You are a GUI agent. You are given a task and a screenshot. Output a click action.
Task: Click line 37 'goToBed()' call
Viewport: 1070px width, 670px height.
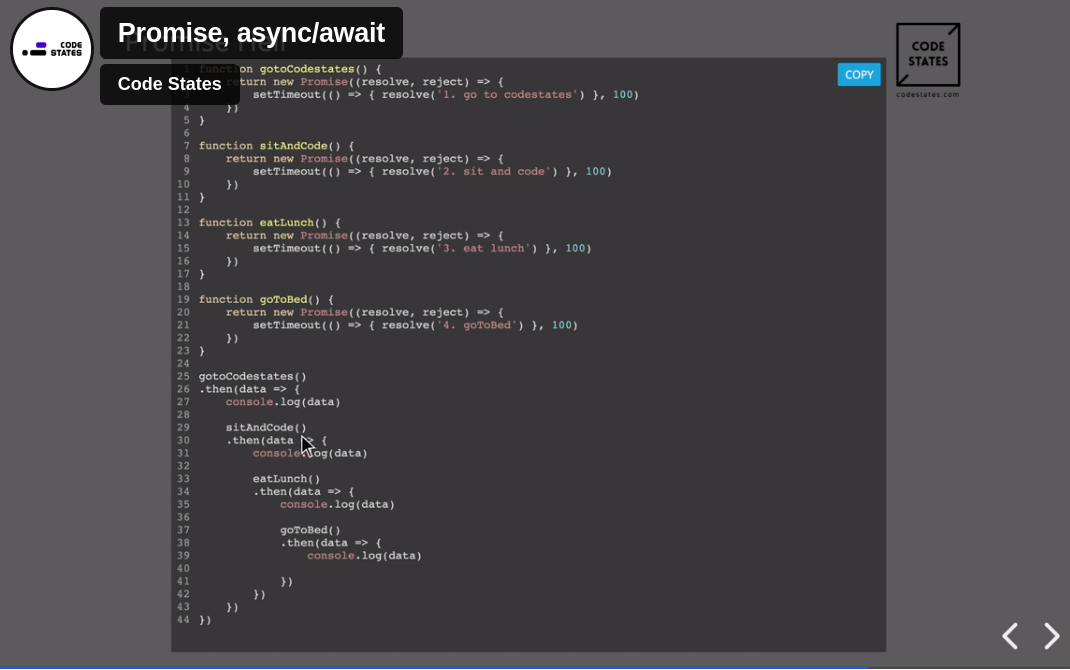(x=310, y=530)
